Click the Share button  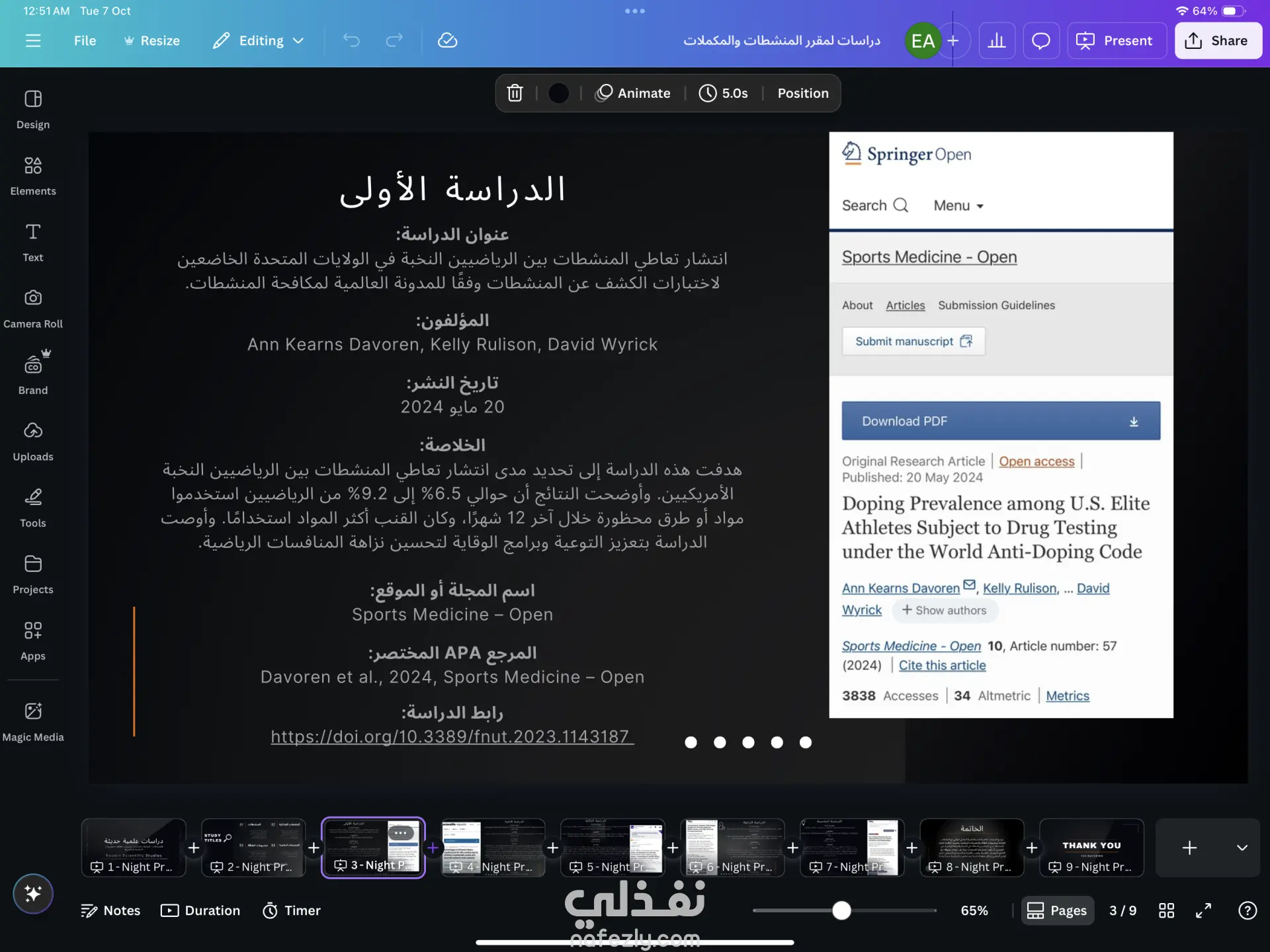[x=1218, y=41]
